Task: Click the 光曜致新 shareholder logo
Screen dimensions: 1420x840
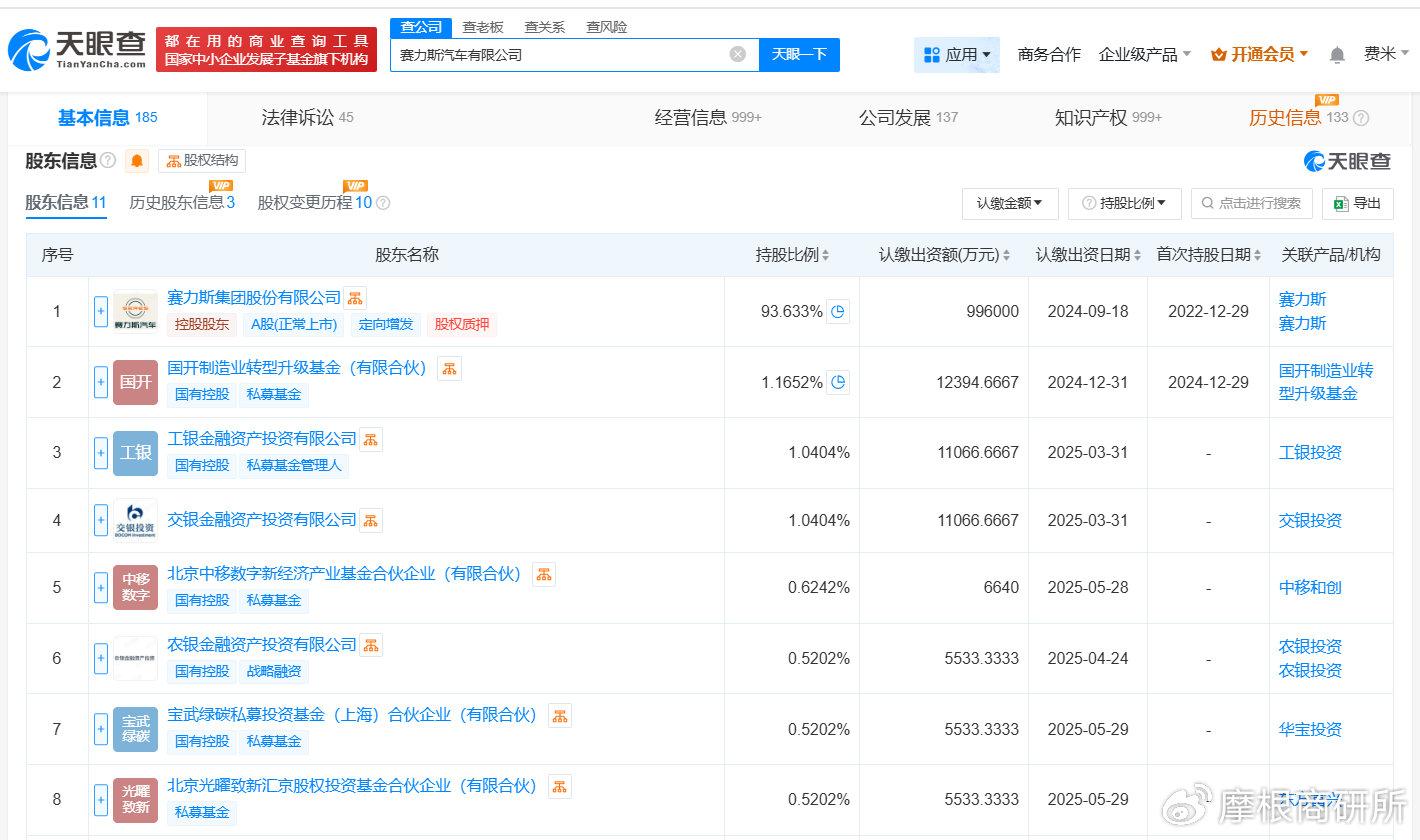Action: (x=135, y=799)
